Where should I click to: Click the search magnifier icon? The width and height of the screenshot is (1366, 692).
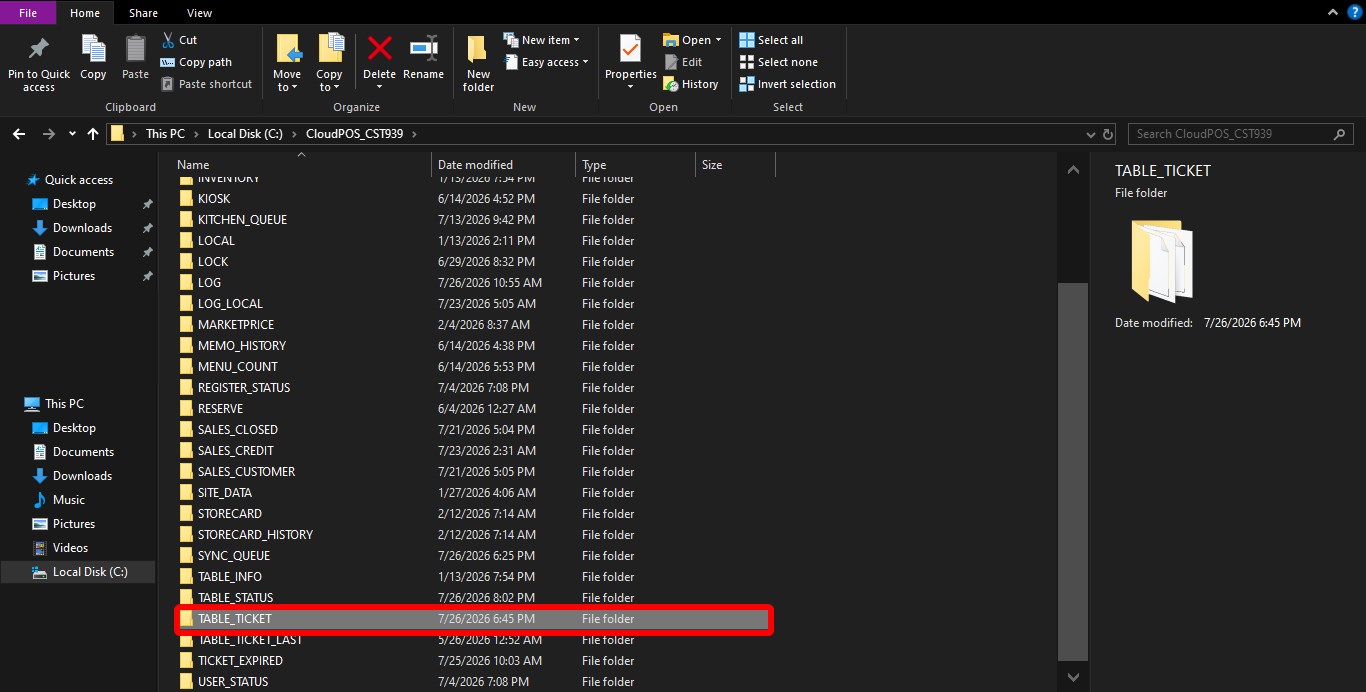point(1341,133)
